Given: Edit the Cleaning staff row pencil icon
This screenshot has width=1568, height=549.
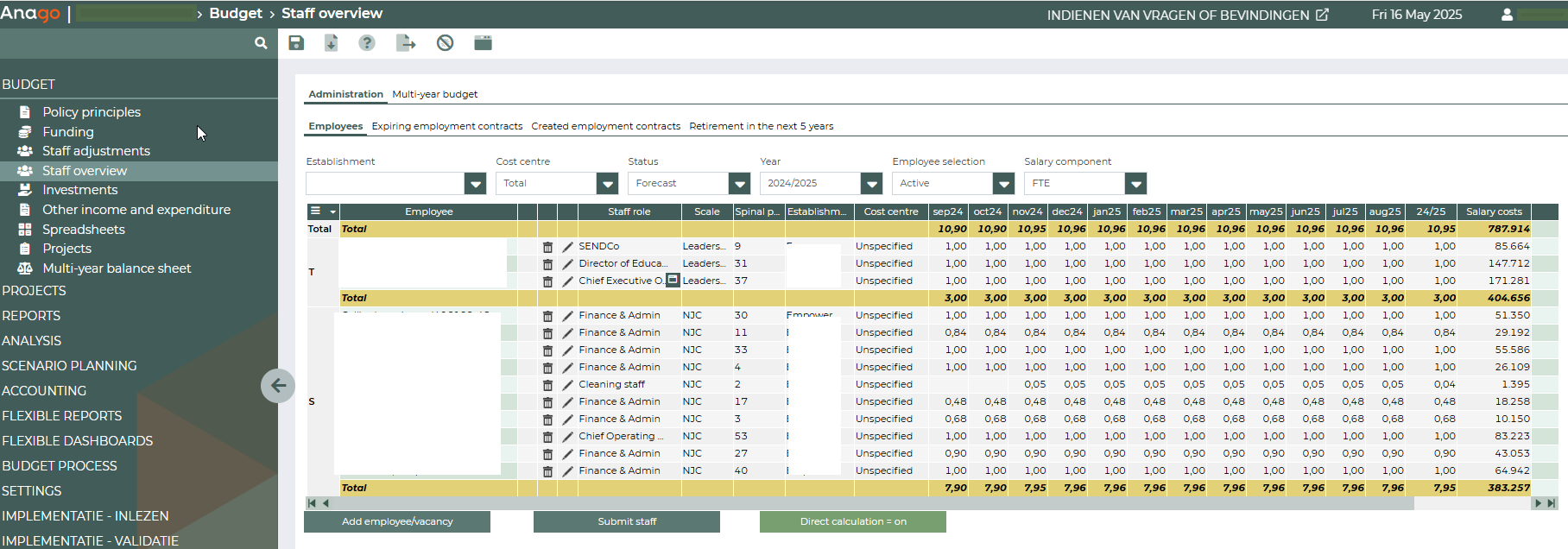Looking at the screenshot, I should click(x=567, y=385).
